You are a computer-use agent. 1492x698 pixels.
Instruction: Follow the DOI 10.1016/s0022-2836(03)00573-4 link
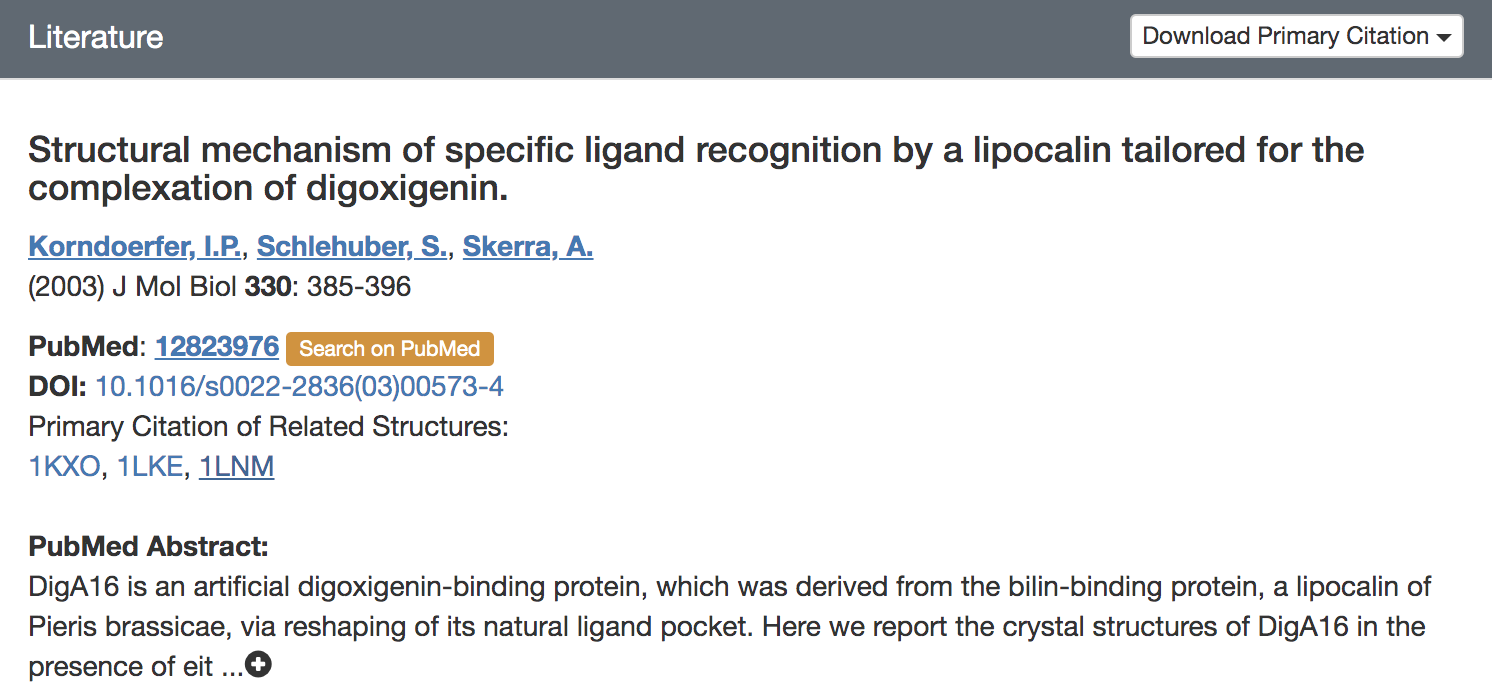coord(298,387)
